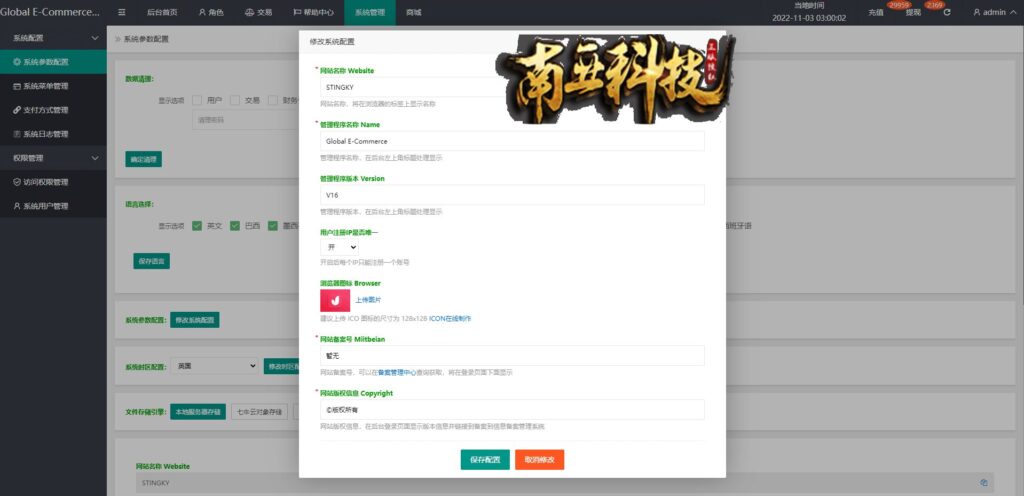
Task: Click the 充值 recharge notification link
Action: pyautogui.click(x=876, y=12)
